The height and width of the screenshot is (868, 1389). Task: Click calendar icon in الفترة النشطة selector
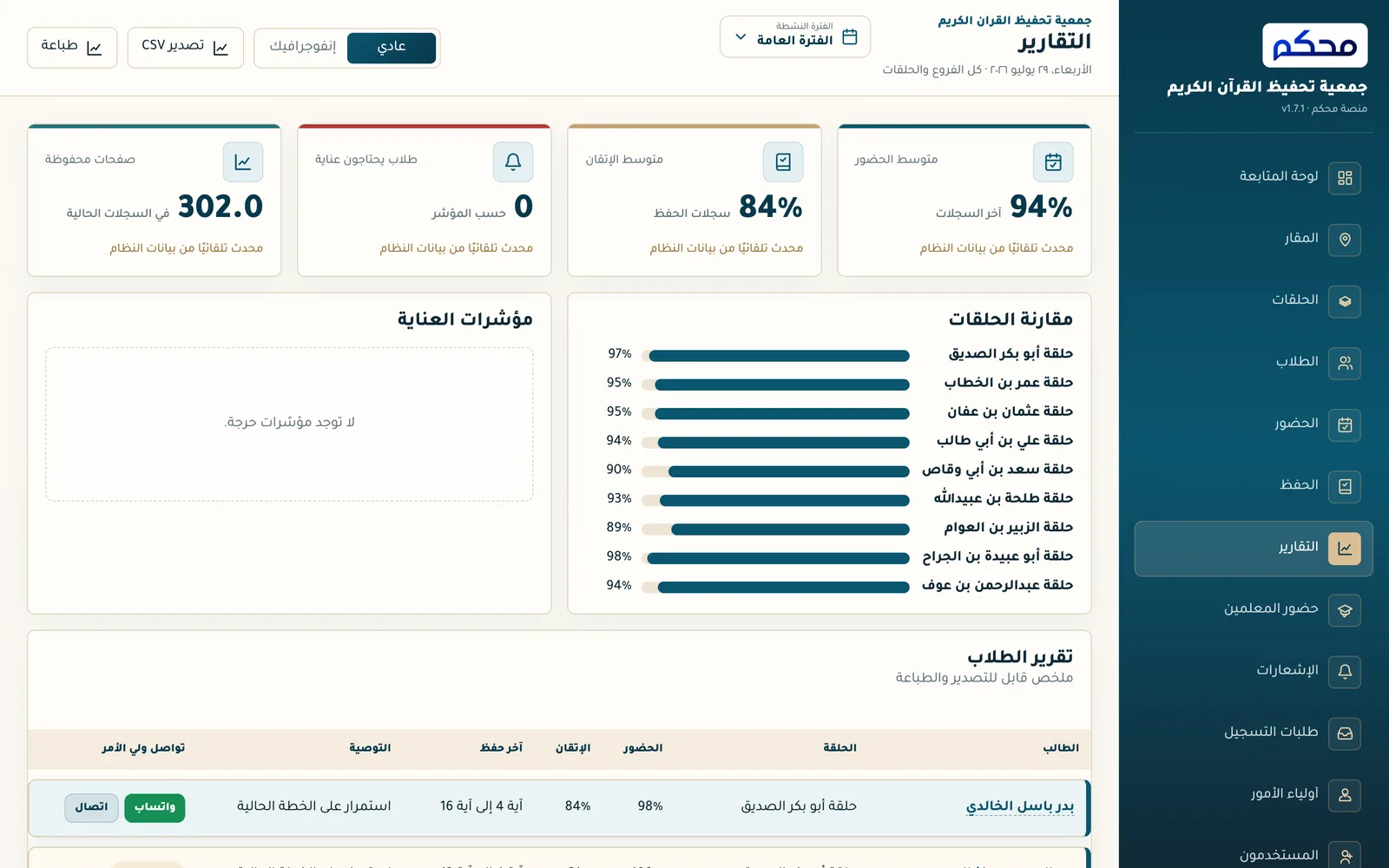[x=850, y=36]
